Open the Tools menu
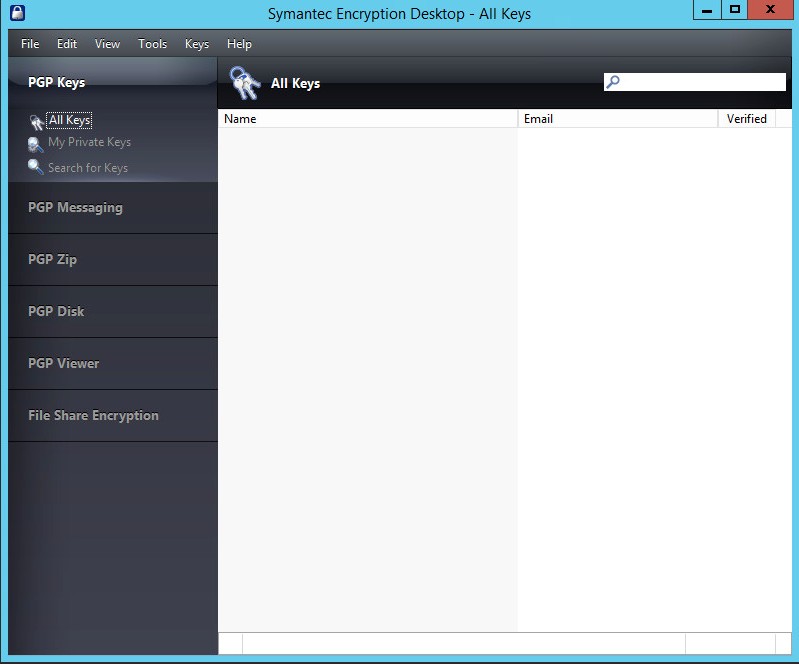799x664 pixels. pos(152,44)
